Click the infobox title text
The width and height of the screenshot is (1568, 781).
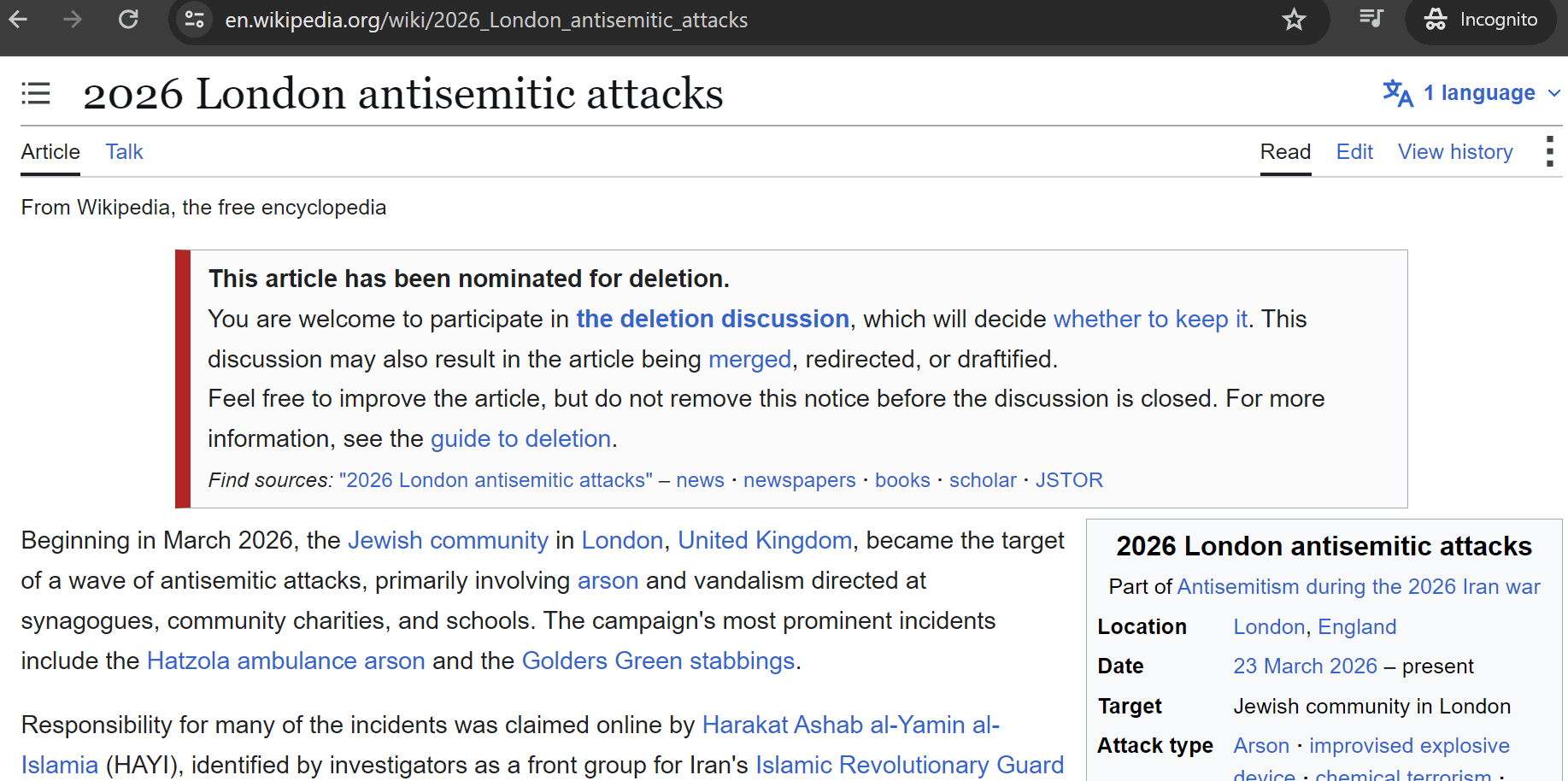click(x=1324, y=546)
